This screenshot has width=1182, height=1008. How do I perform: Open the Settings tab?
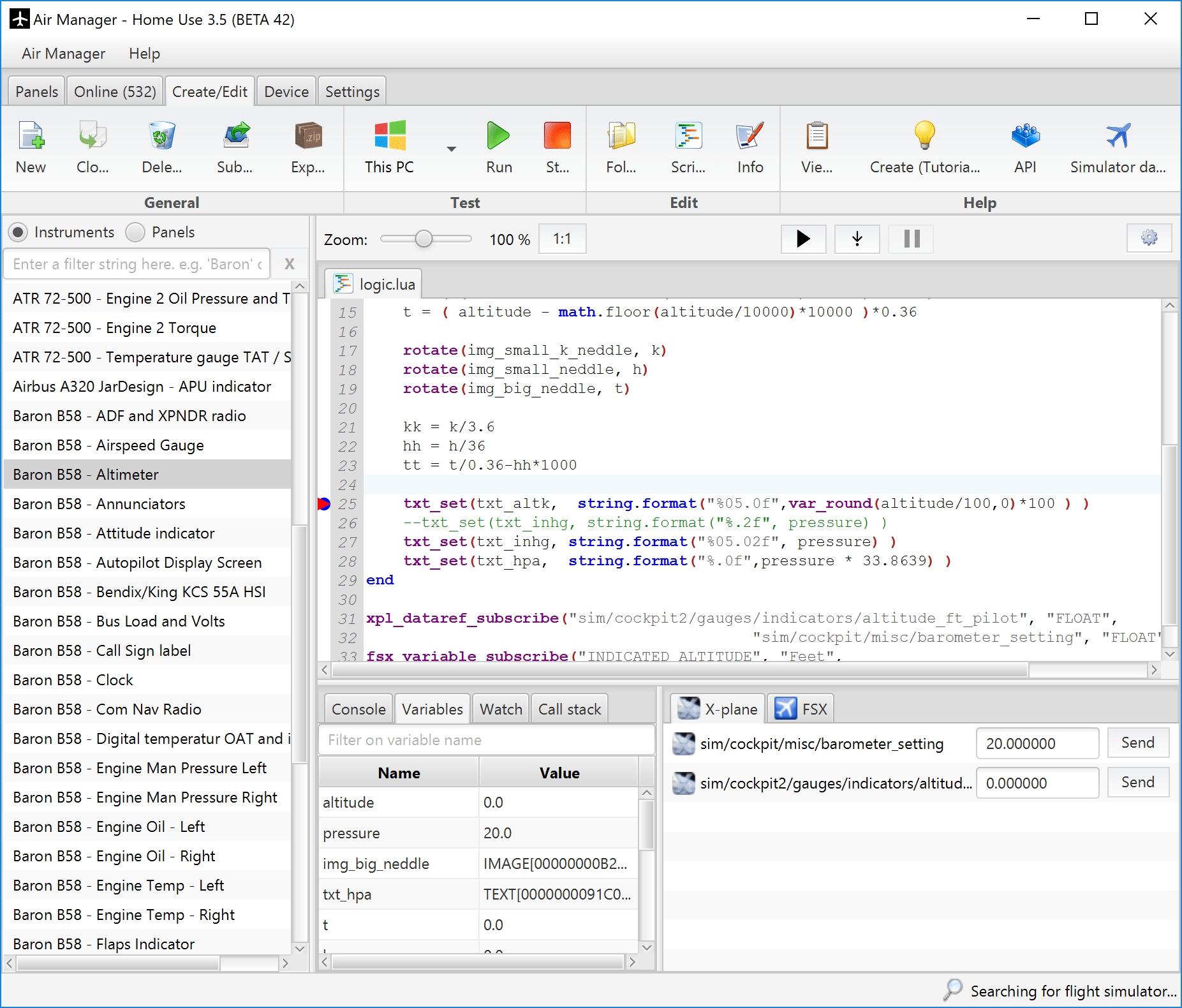[352, 92]
